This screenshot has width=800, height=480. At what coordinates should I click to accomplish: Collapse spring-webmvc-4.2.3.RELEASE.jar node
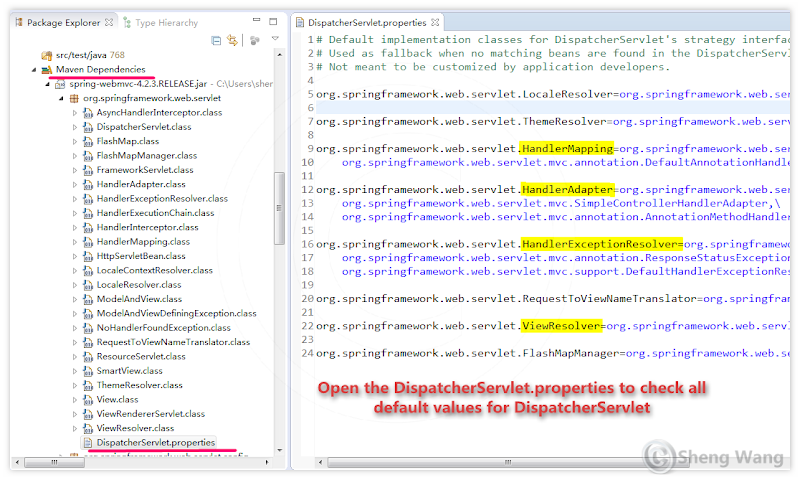click(x=48, y=84)
